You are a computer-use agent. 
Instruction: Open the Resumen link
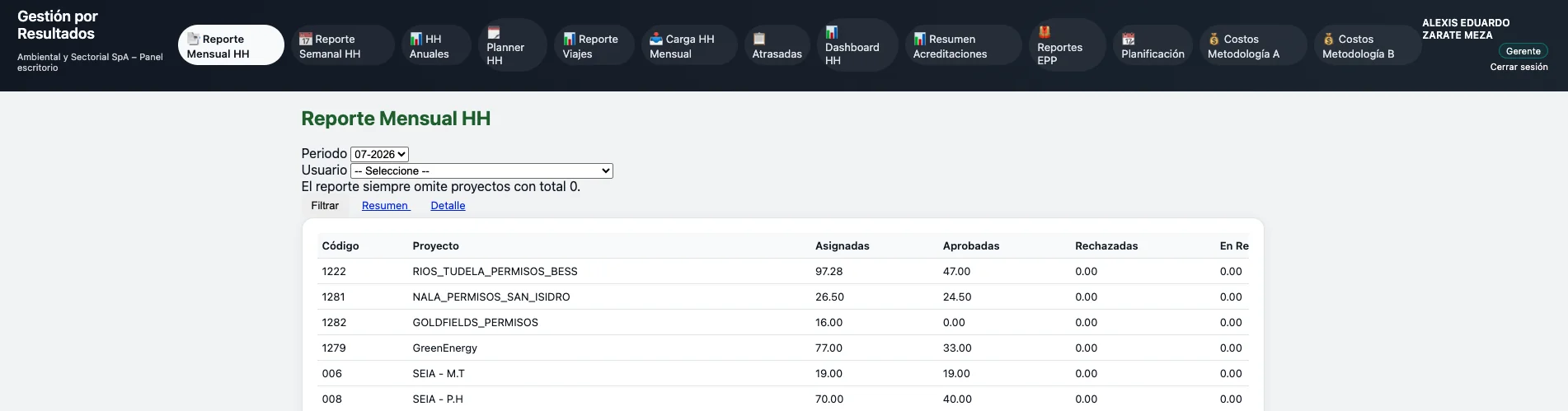click(386, 206)
